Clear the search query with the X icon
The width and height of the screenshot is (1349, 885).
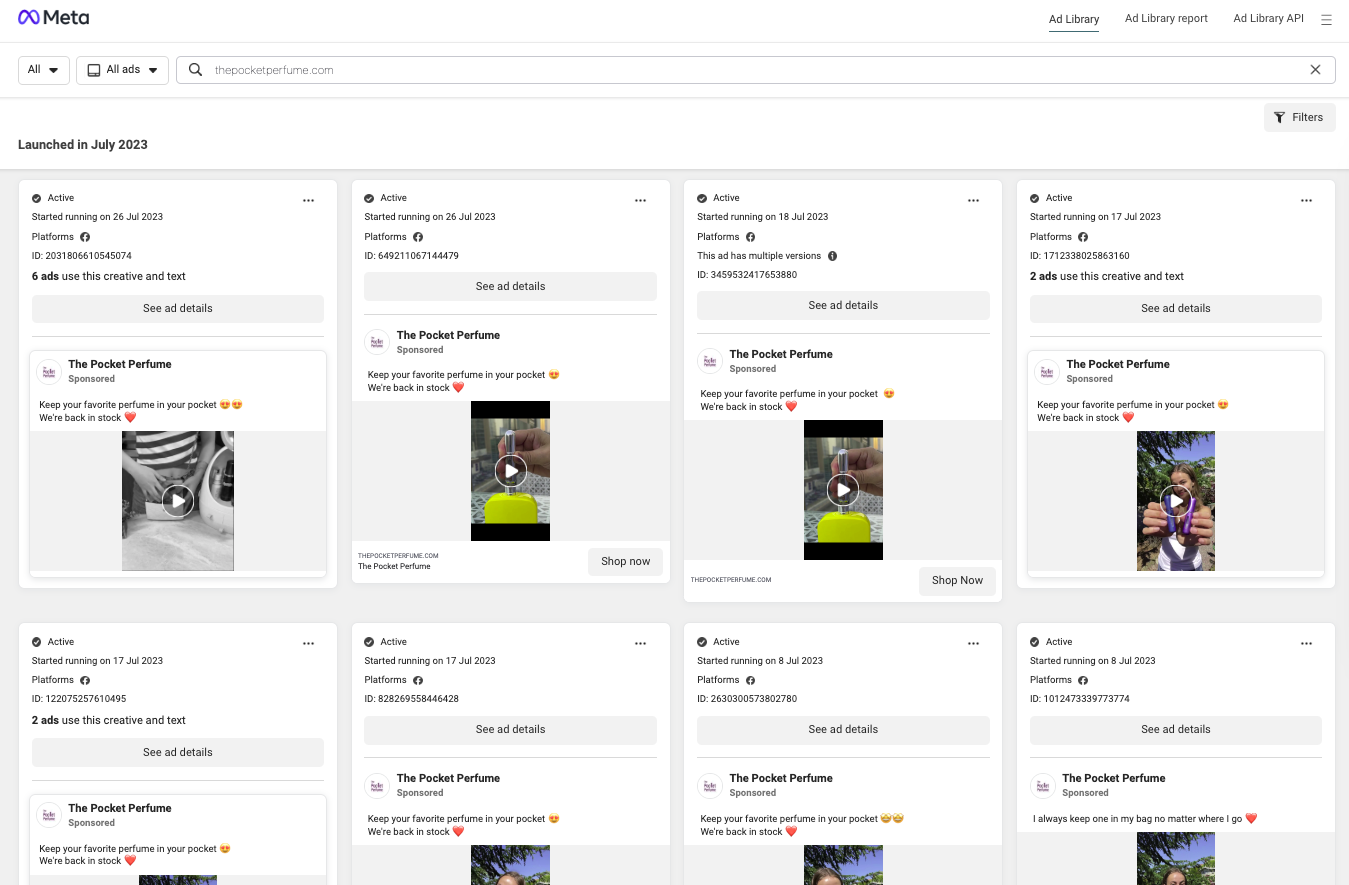pyautogui.click(x=1315, y=69)
